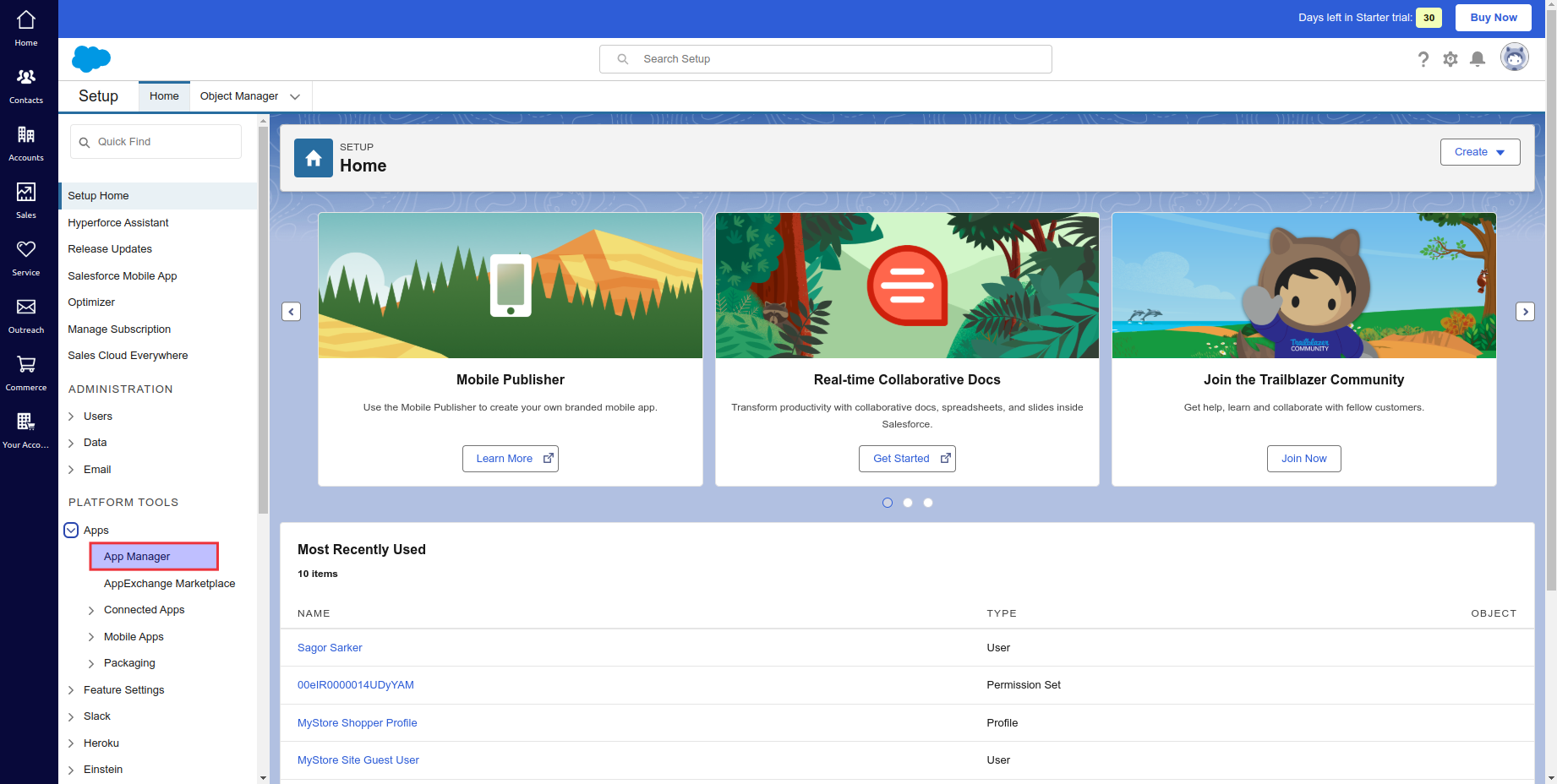Open Commerce cart icon in sidebar
The image size is (1557, 784).
(26, 373)
